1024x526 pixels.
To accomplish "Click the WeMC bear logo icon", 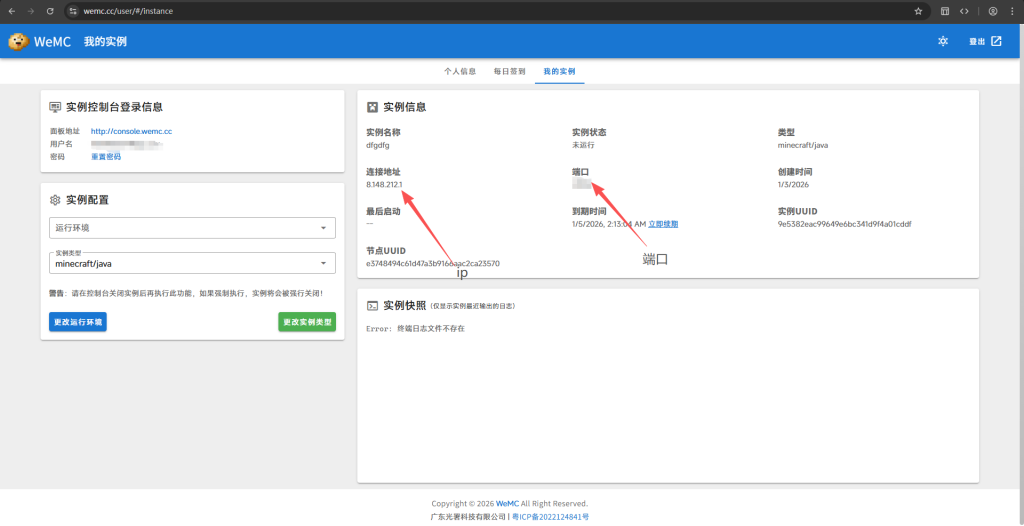I will tap(18, 41).
